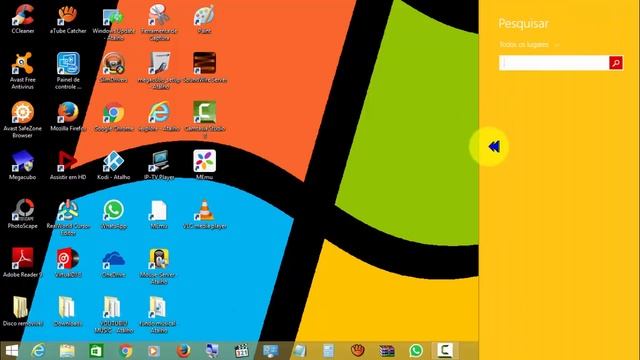Open PhotoScape desktop shortcut
The height and width of the screenshot is (360, 640).
pos(22,213)
